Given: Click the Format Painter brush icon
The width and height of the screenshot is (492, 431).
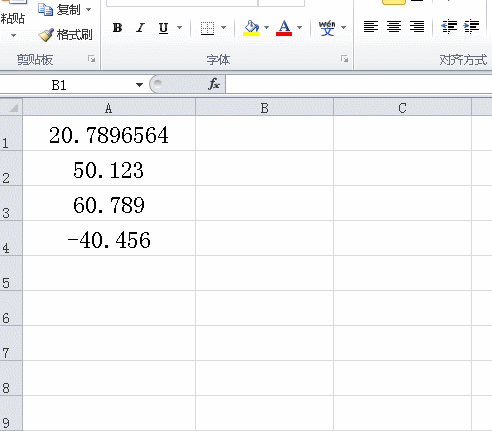Looking at the screenshot, I should tap(46, 35).
